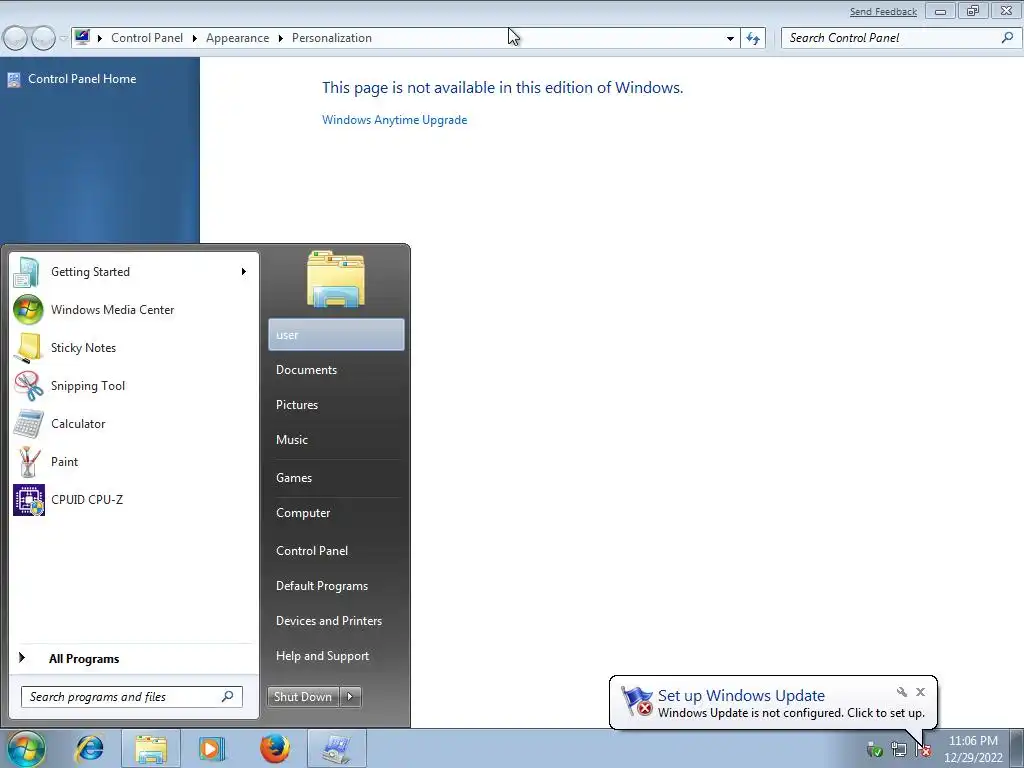Dismiss the Windows Update balloon

920,692
